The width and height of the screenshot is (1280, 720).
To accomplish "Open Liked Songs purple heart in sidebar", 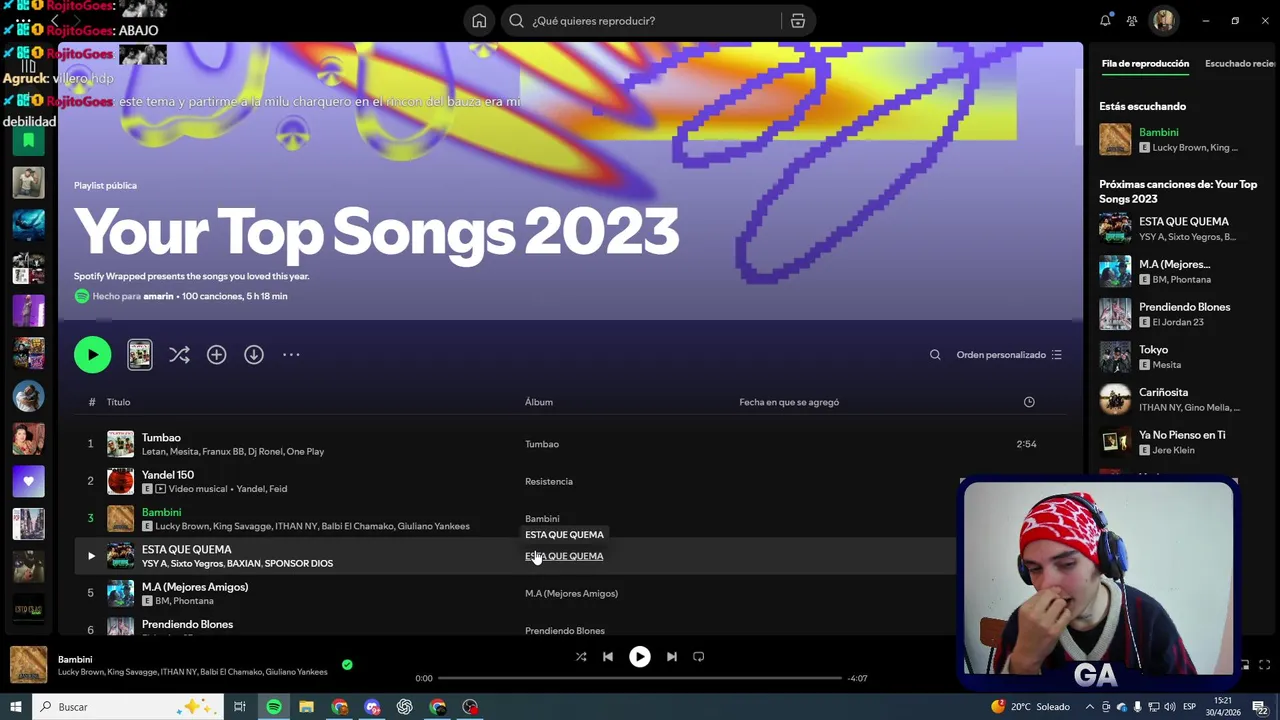I will point(28,481).
